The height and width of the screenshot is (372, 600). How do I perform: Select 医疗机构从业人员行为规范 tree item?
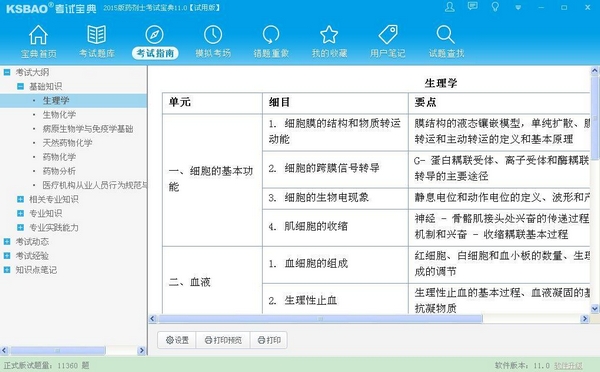coord(95,185)
